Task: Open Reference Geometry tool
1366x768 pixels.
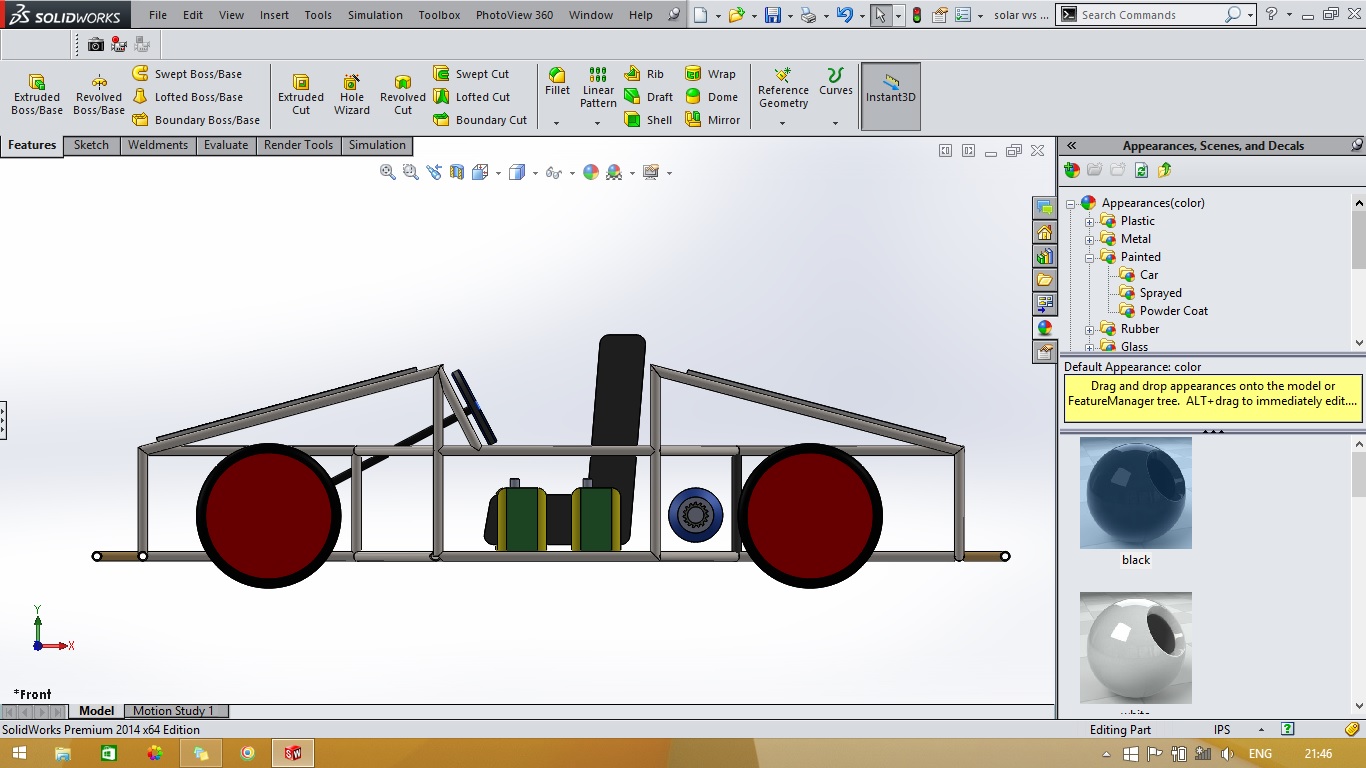Action: (783, 88)
